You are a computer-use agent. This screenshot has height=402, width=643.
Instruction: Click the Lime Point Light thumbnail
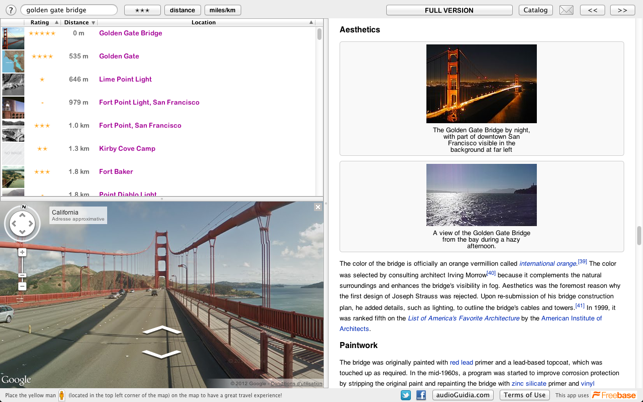coord(13,84)
